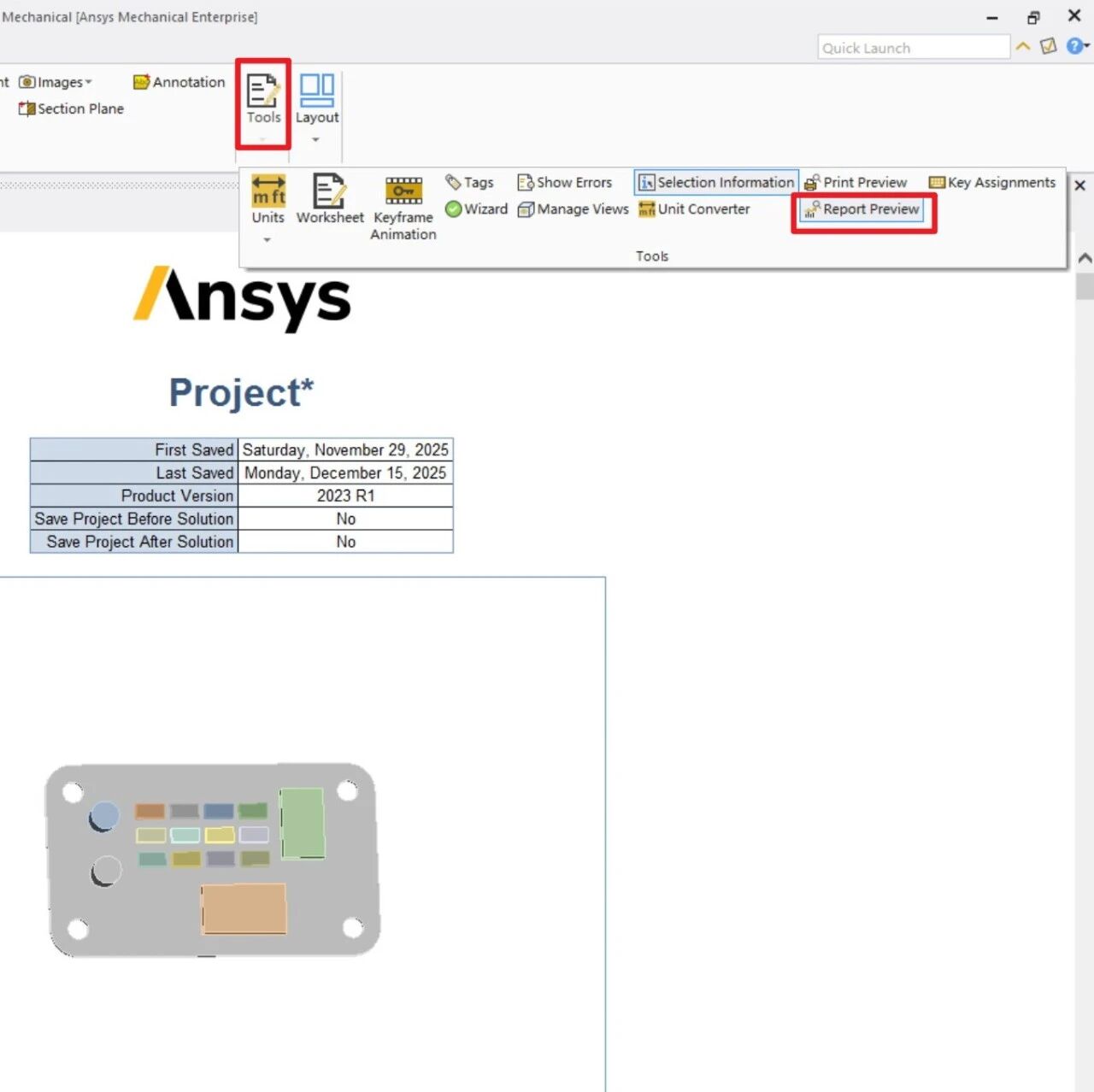Open the Worksheet tool
The height and width of the screenshot is (1092, 1094).
pyautogui.click(x=330, y=199)
